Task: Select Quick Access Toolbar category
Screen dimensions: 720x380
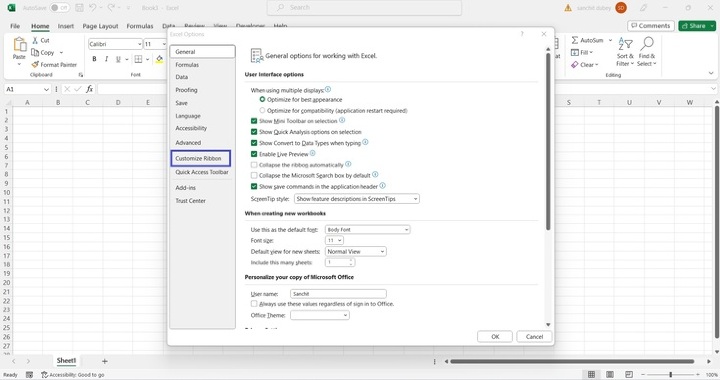Action: point(202,172)
